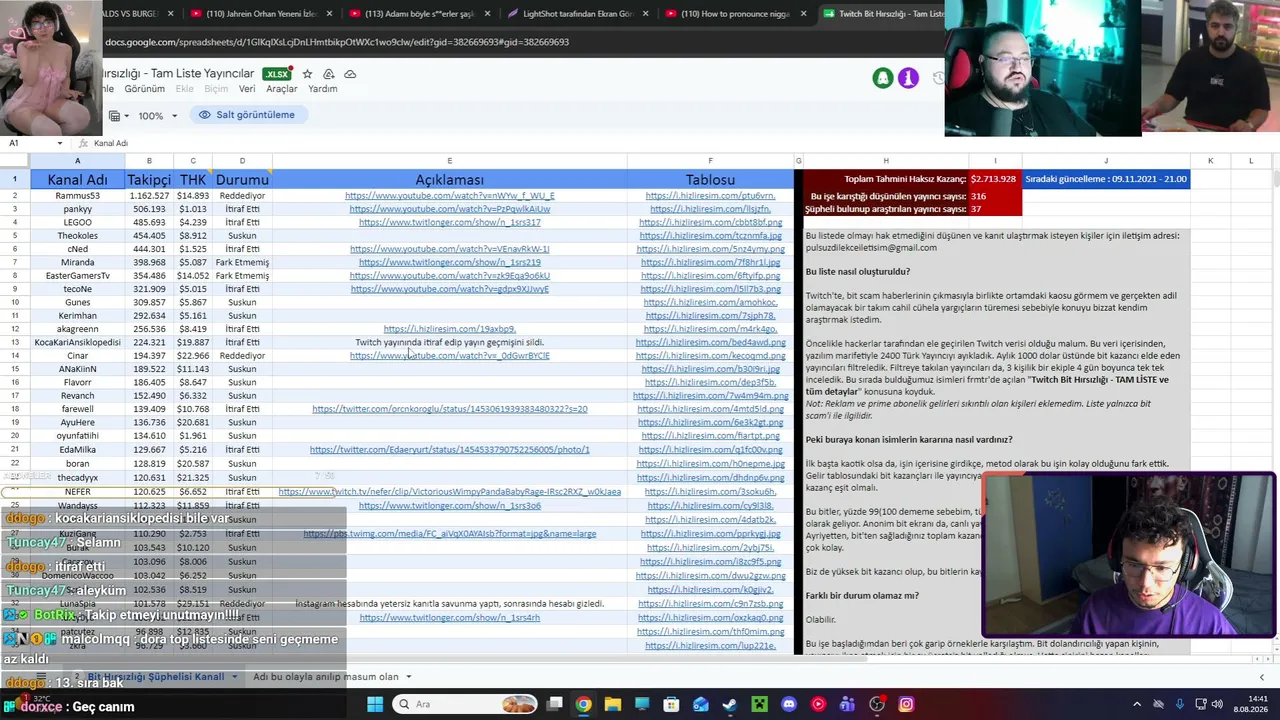Open the OBS icon on the taskbar
The image size is (1280, 720).
877,704
